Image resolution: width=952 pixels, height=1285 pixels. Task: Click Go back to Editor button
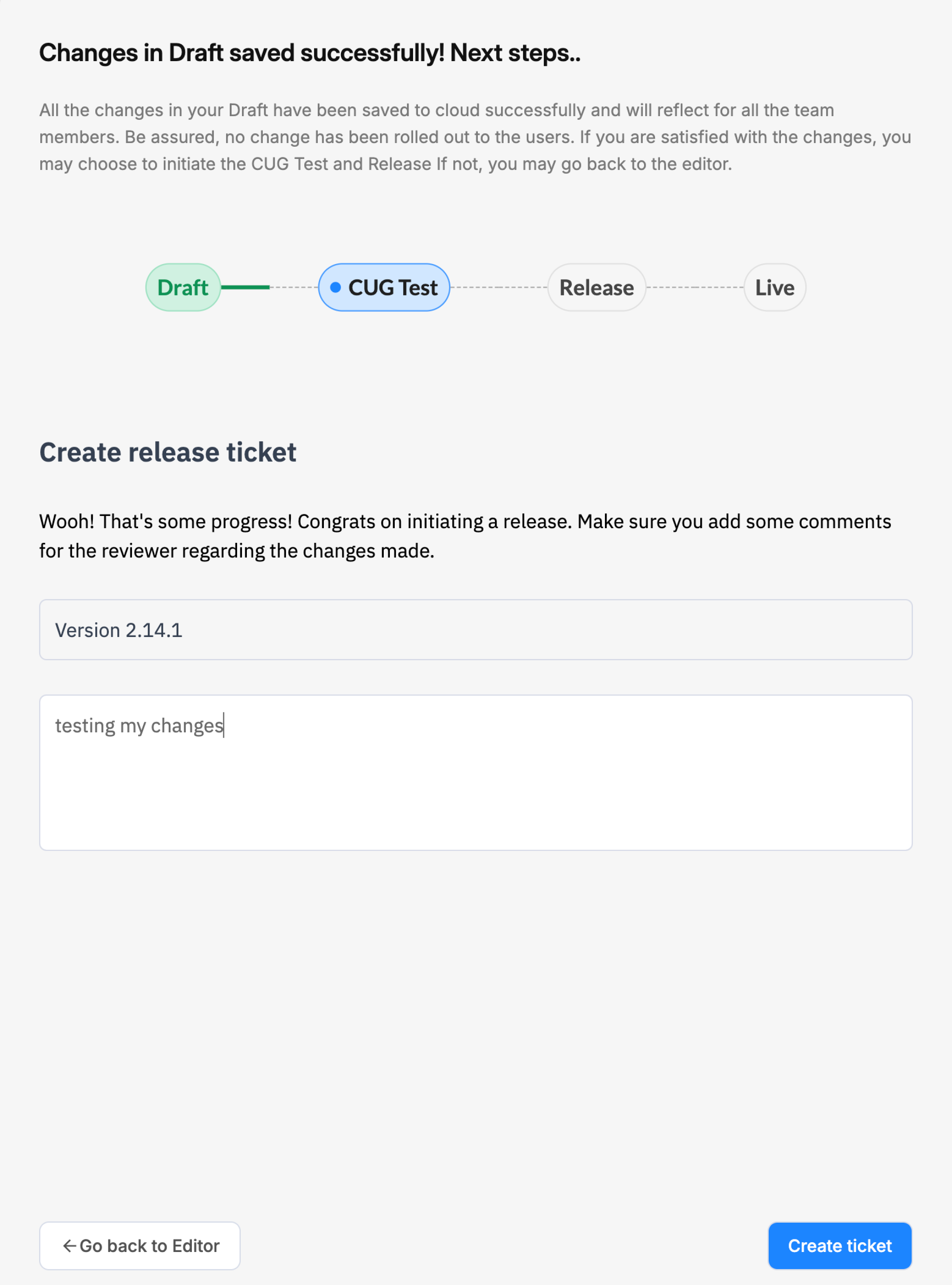click(139, 1246)
